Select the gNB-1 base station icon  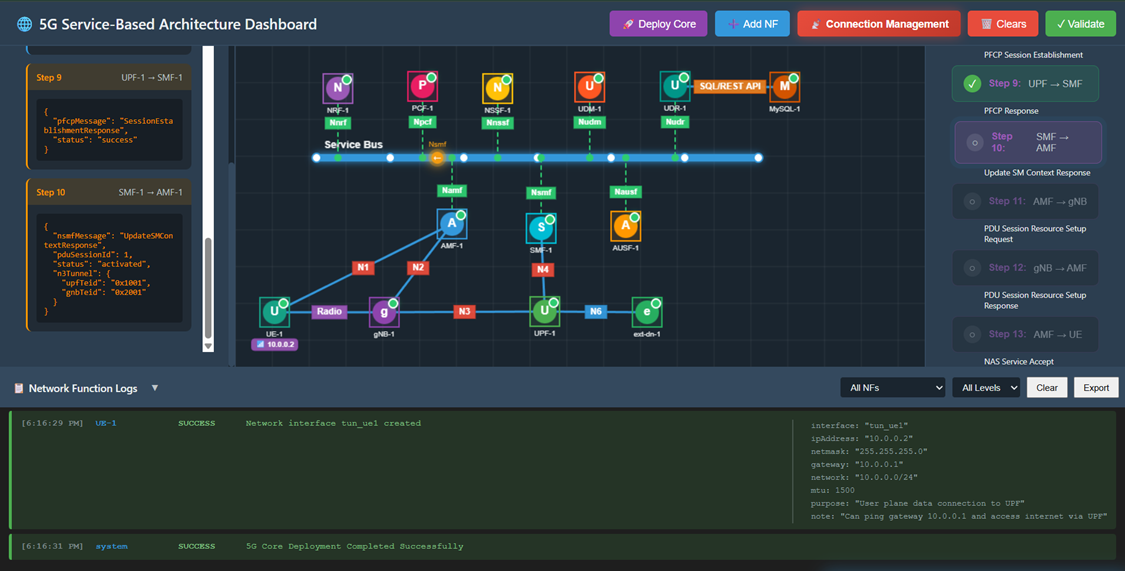384,312
